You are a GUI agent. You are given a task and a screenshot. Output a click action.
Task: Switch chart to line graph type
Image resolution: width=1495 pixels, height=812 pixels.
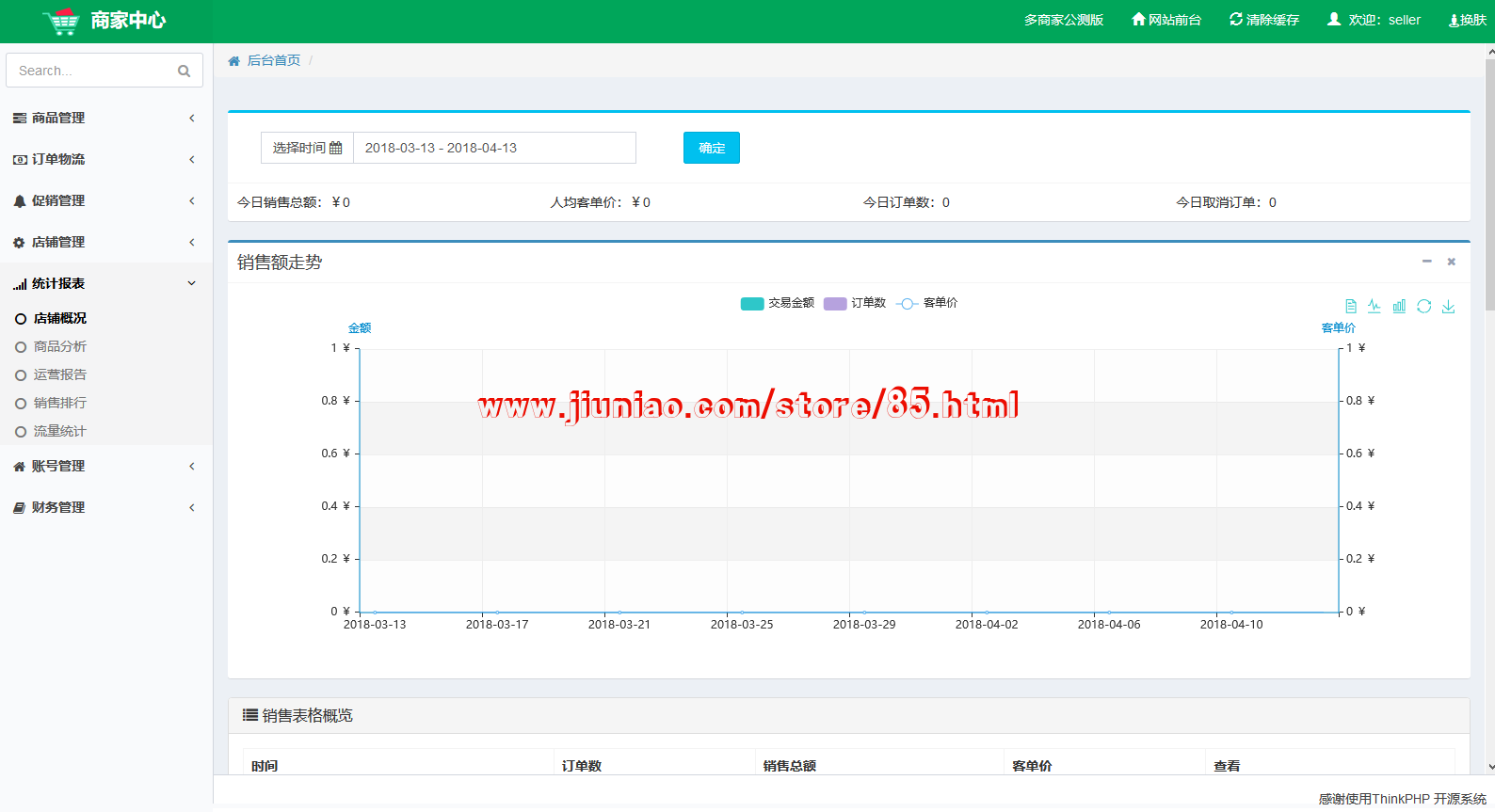[1374, 306]
